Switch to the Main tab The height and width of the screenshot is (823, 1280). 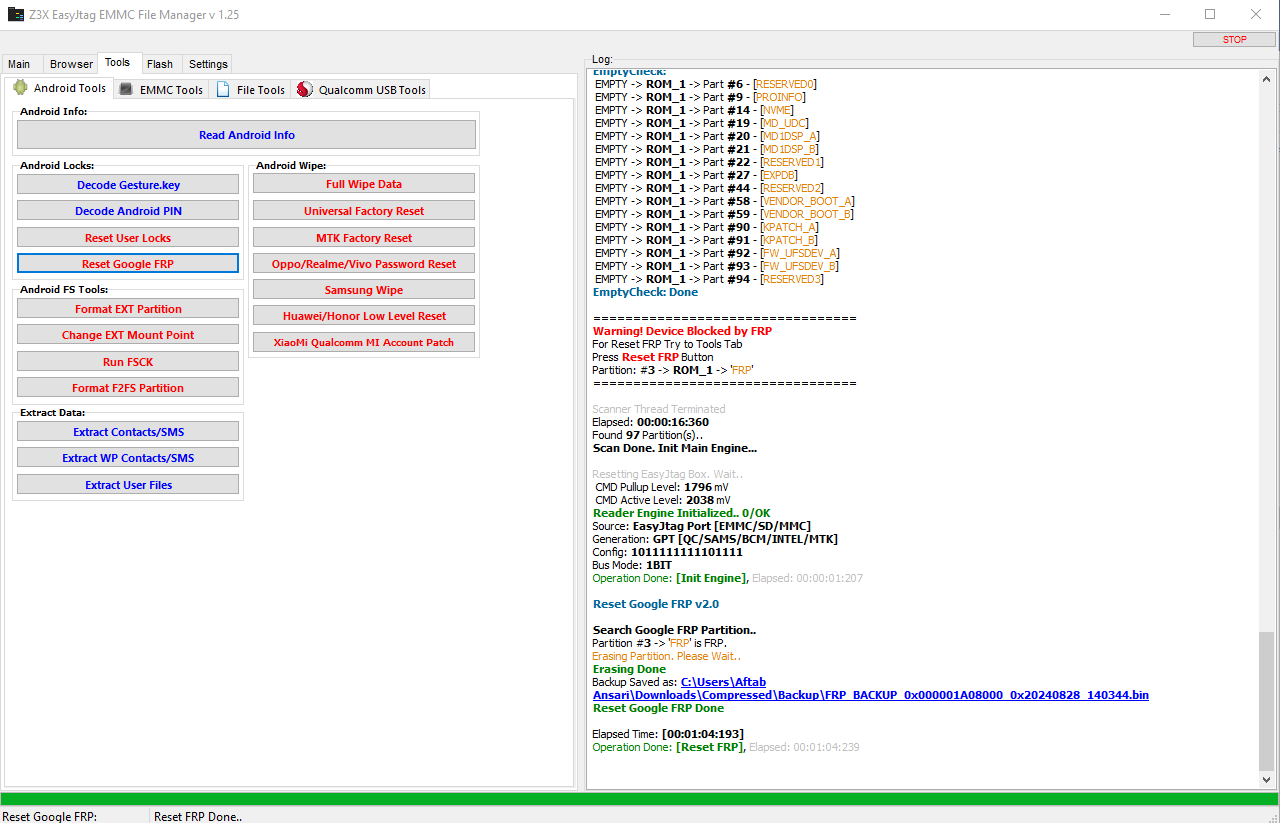[x=19, y=64]
